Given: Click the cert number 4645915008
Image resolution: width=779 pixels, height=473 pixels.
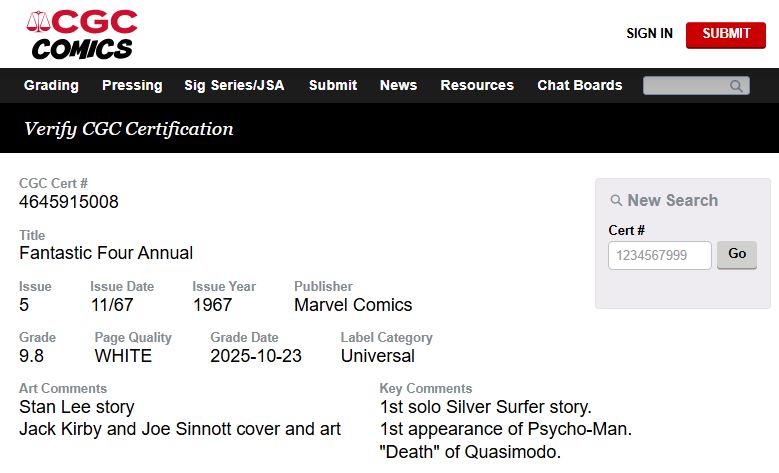Looking at the screenshot, I should tap(69, 202).
